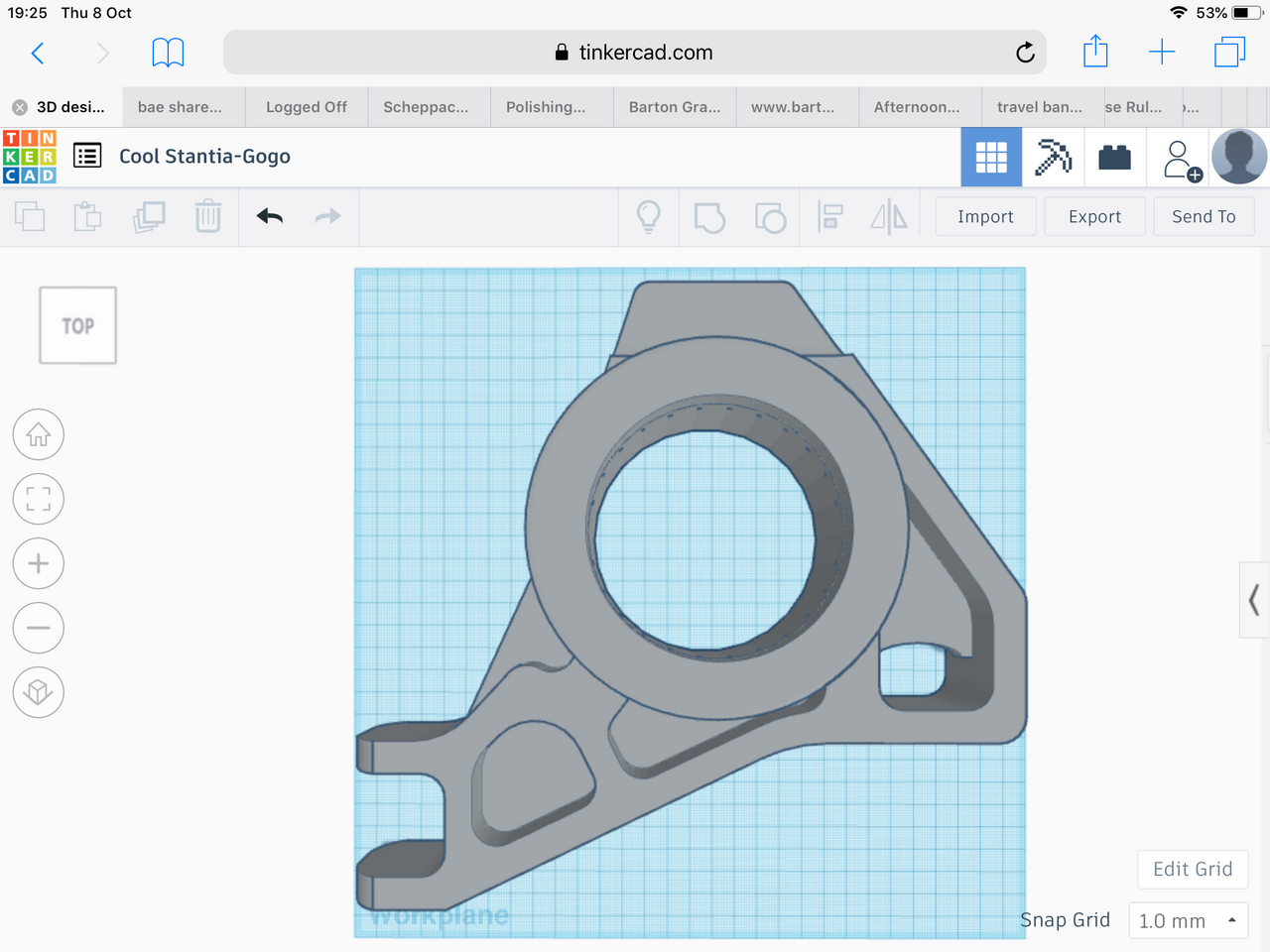The height and width of the screenshot is (952, 1270).
Task: Click the Import button
Action: 985,216
